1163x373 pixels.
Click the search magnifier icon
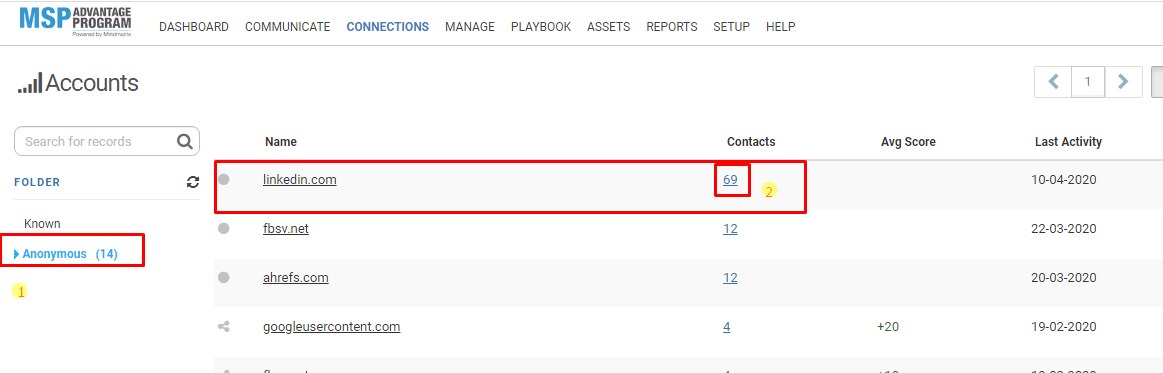coord(184,141)
